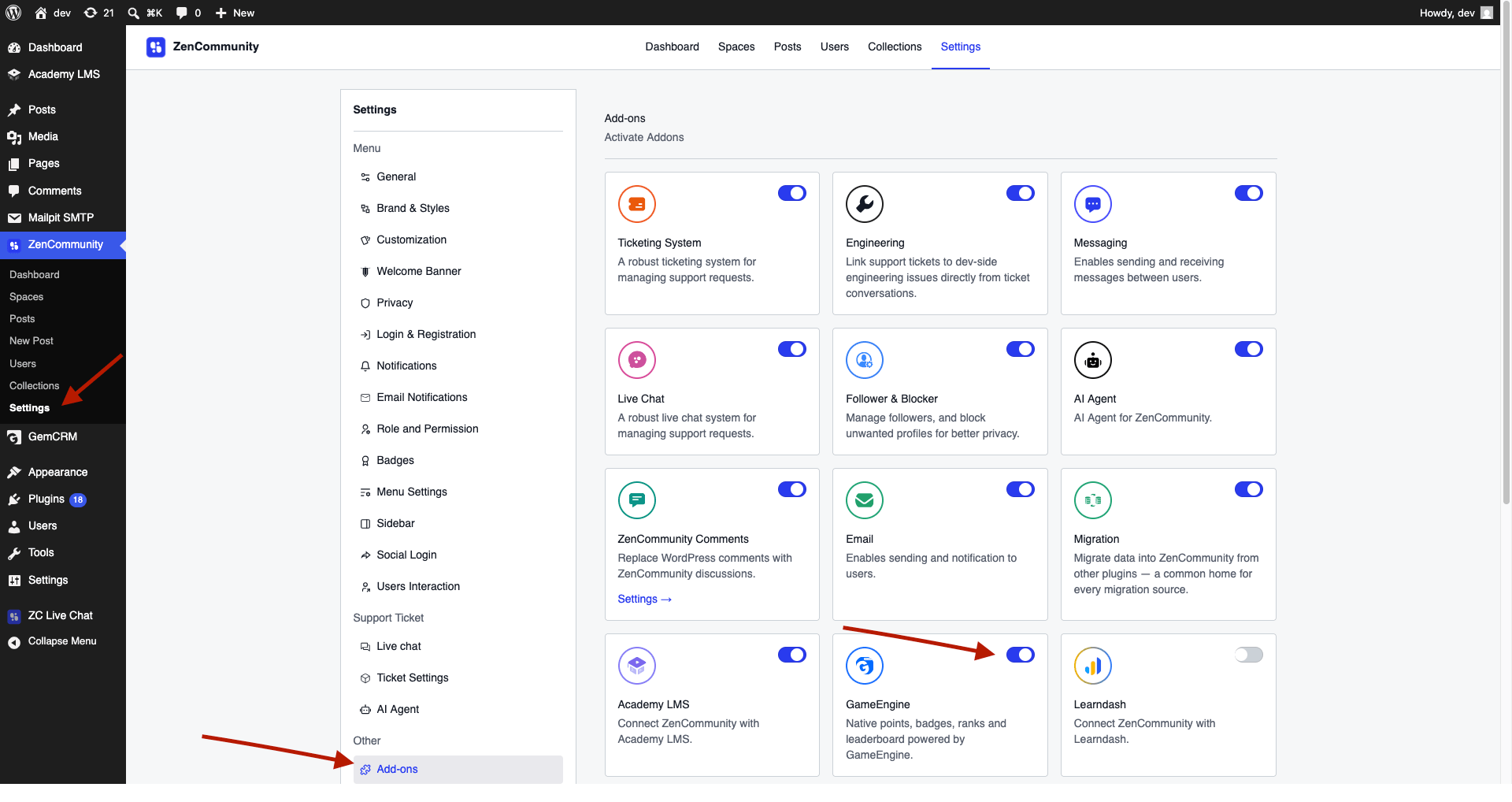Screen dimensions: 1512x802
Task: Click the ZenCommunity logo icon in header
Action: [x=156, y=47]
